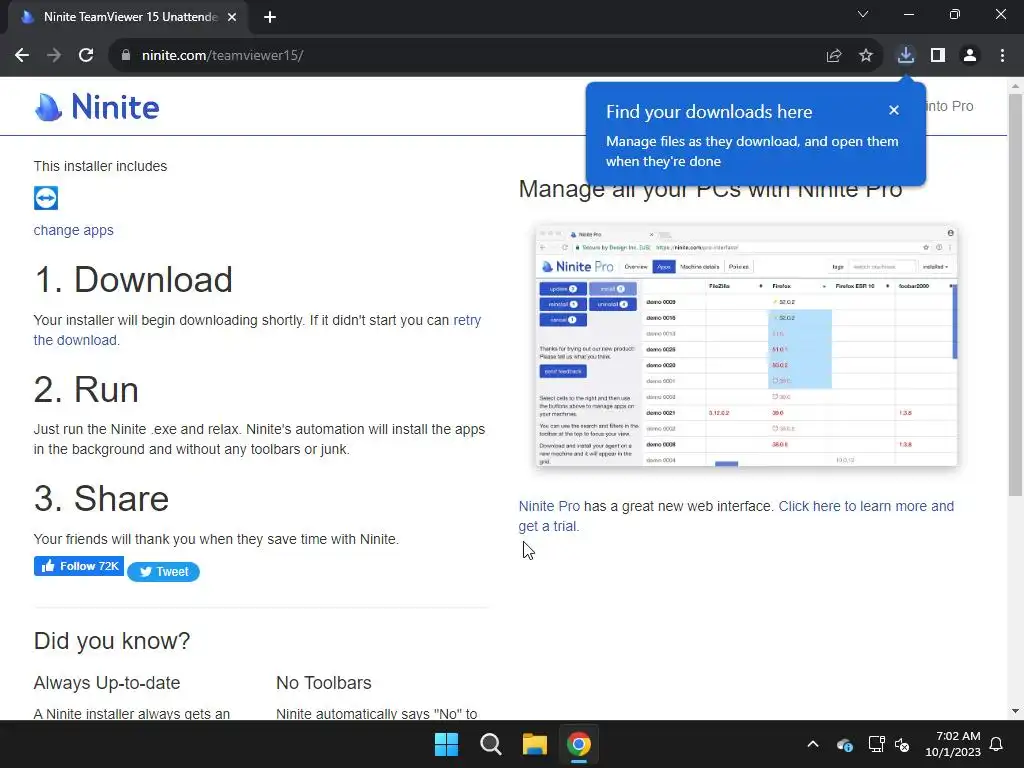Viewport: 1024px width, 768px height.
Task: Select the Ninite TeamViewer 15 Unattended tab
Action: coord(127,17)
